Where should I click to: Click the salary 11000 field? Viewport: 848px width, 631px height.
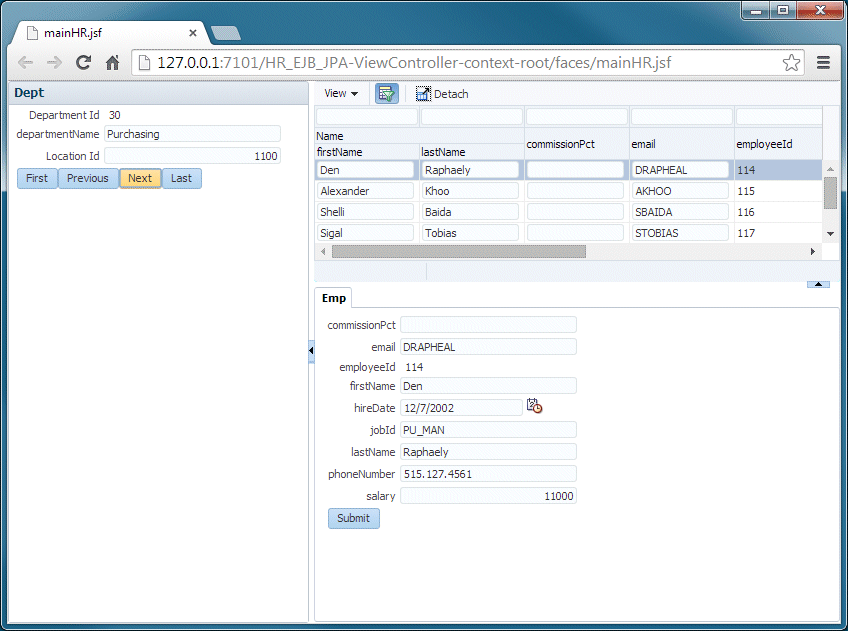[488, 496]
